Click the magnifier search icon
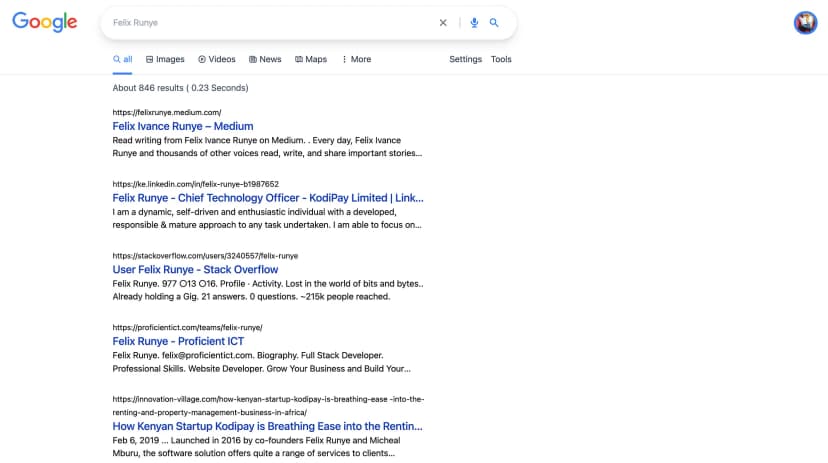Viewport: 828px width, 463px height. point(494,23)
